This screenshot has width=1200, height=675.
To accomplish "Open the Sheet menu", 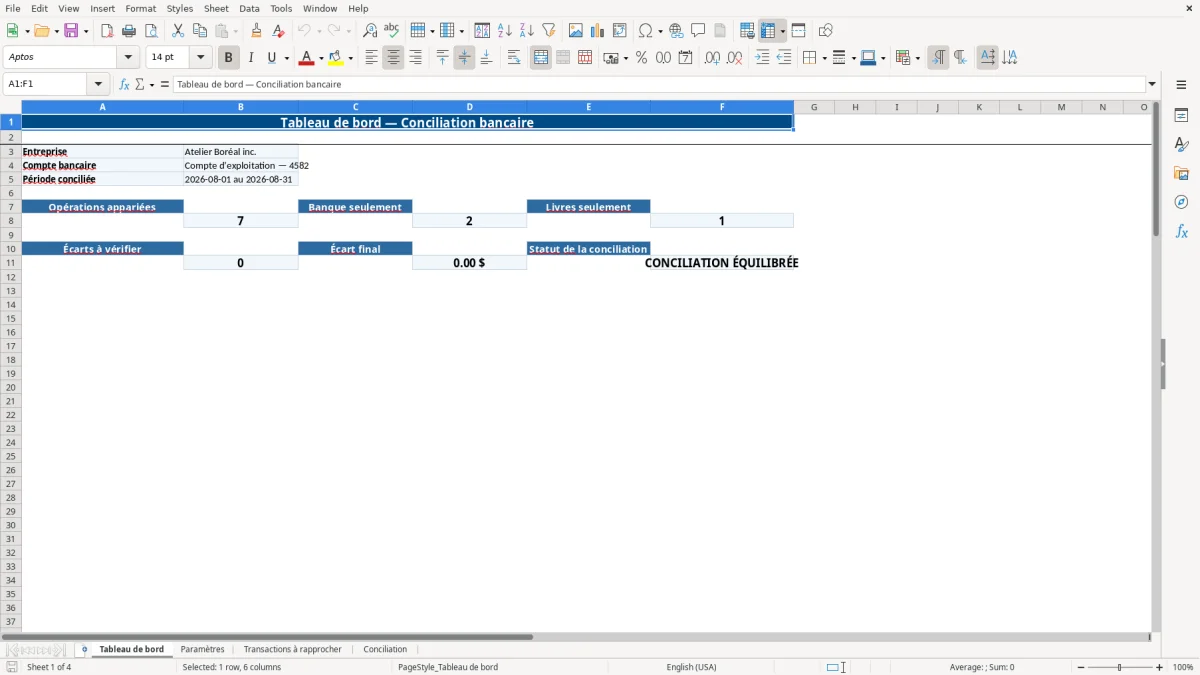I will 216,8.
